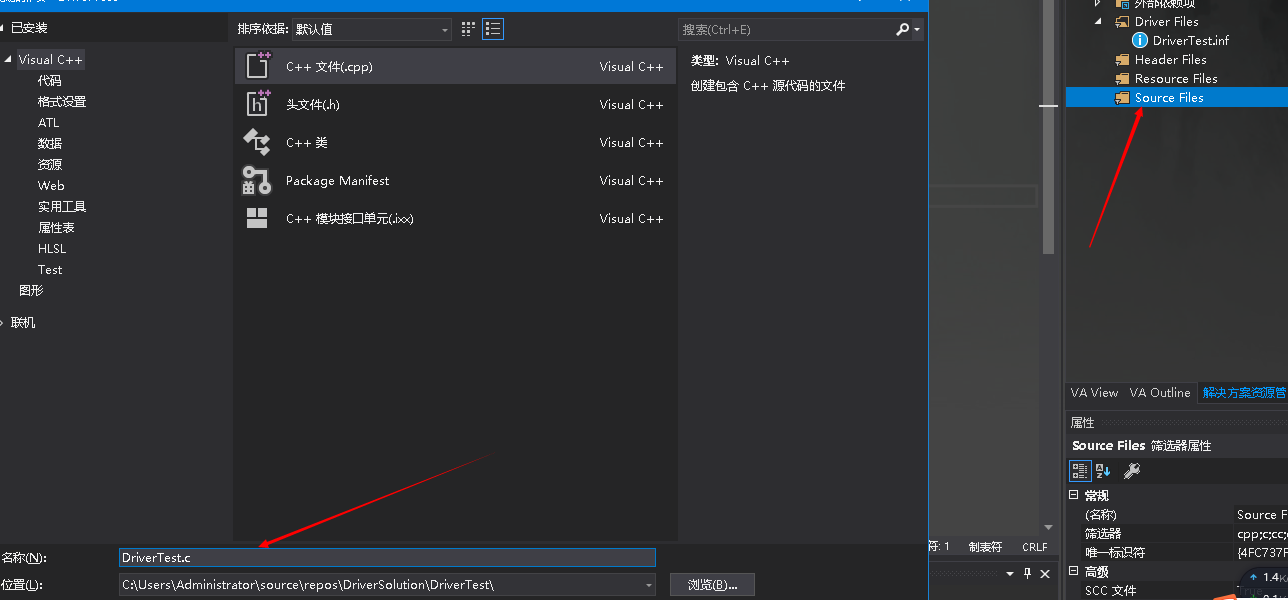Select 格式设置 category in the tree
This screenshot has width=1288, height=600.
point(62,102)
